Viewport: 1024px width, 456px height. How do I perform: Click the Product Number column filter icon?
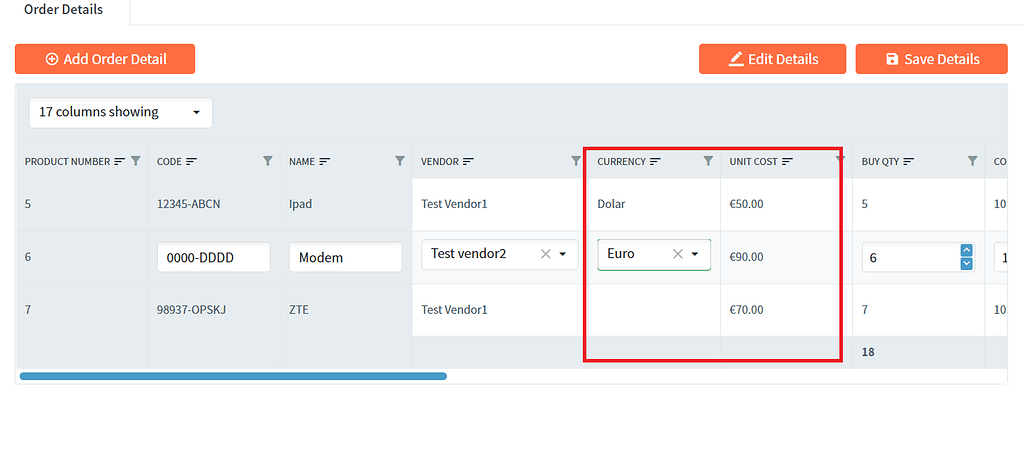click(x=135, y=161)
